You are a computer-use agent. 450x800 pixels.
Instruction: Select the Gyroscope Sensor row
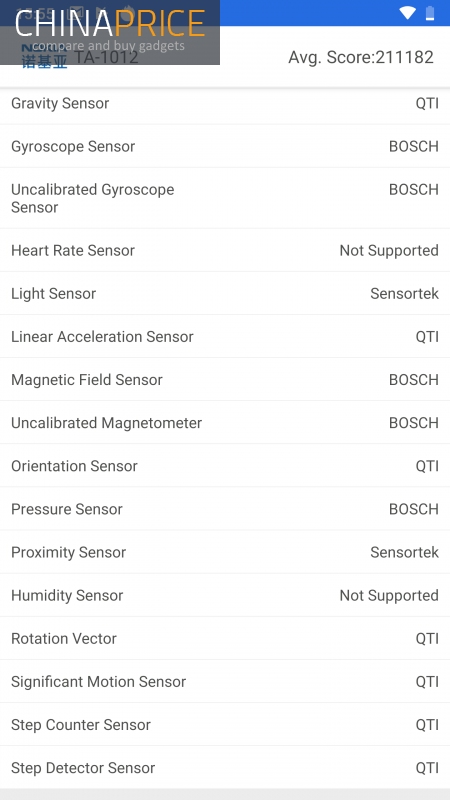pos(225,146)
